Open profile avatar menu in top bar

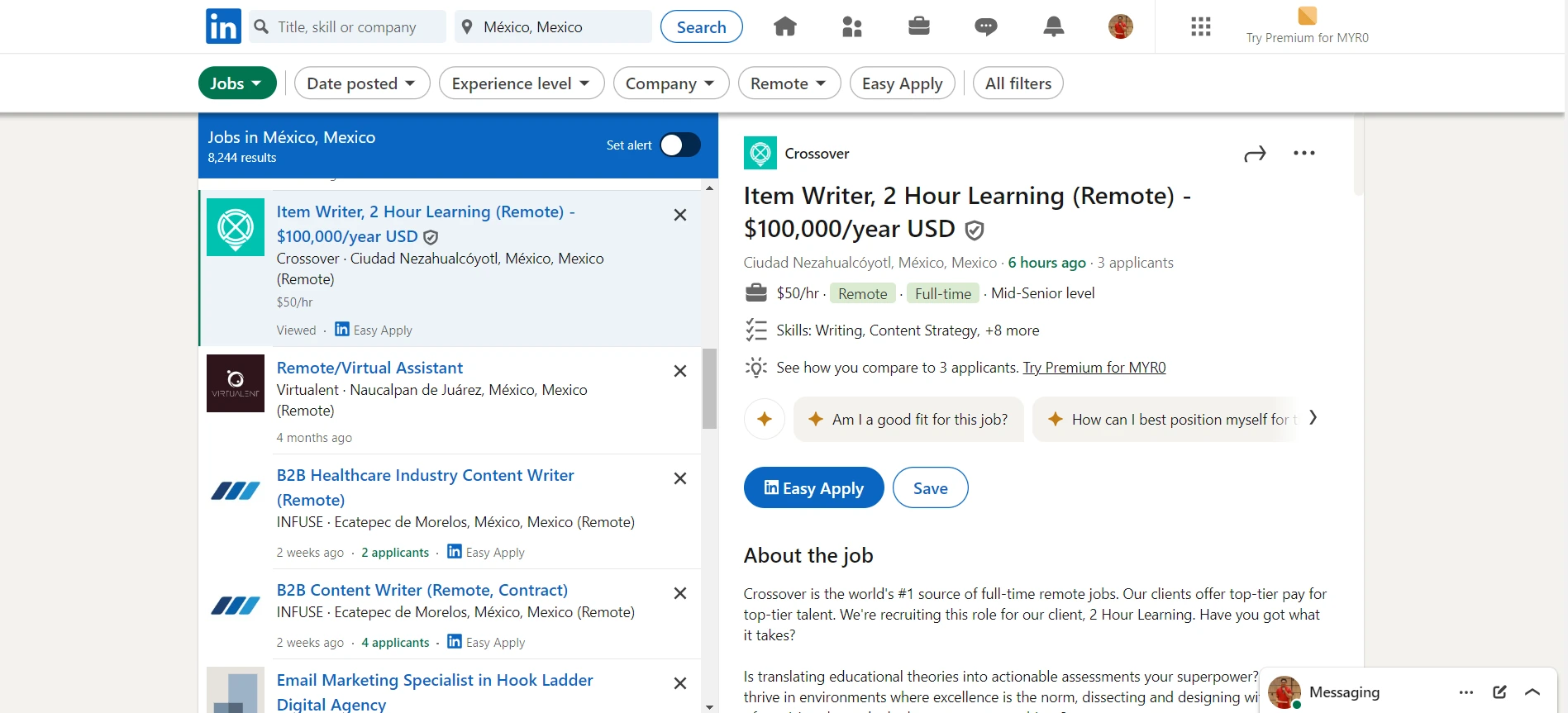pyautogui.click(x=1120, y=26)
